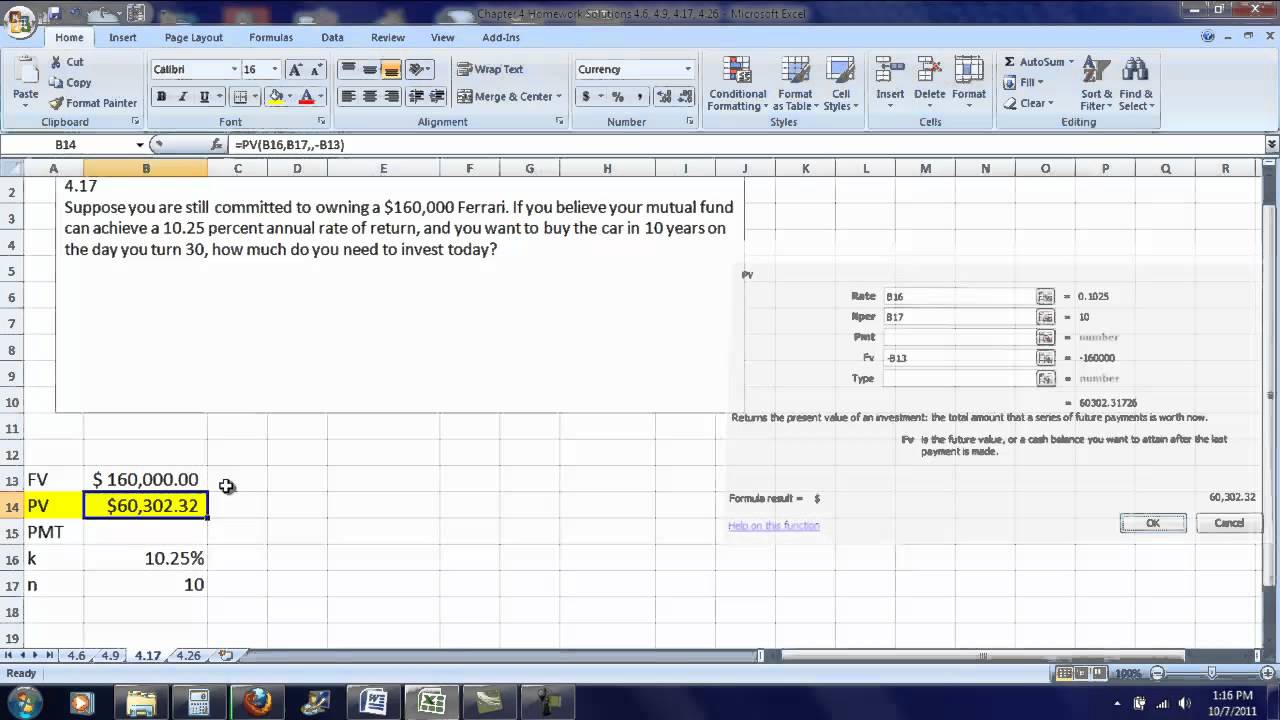Open Cell Styles gallery
The height and width of the screenshot is (720, 1280).
[x=841, y=84]
